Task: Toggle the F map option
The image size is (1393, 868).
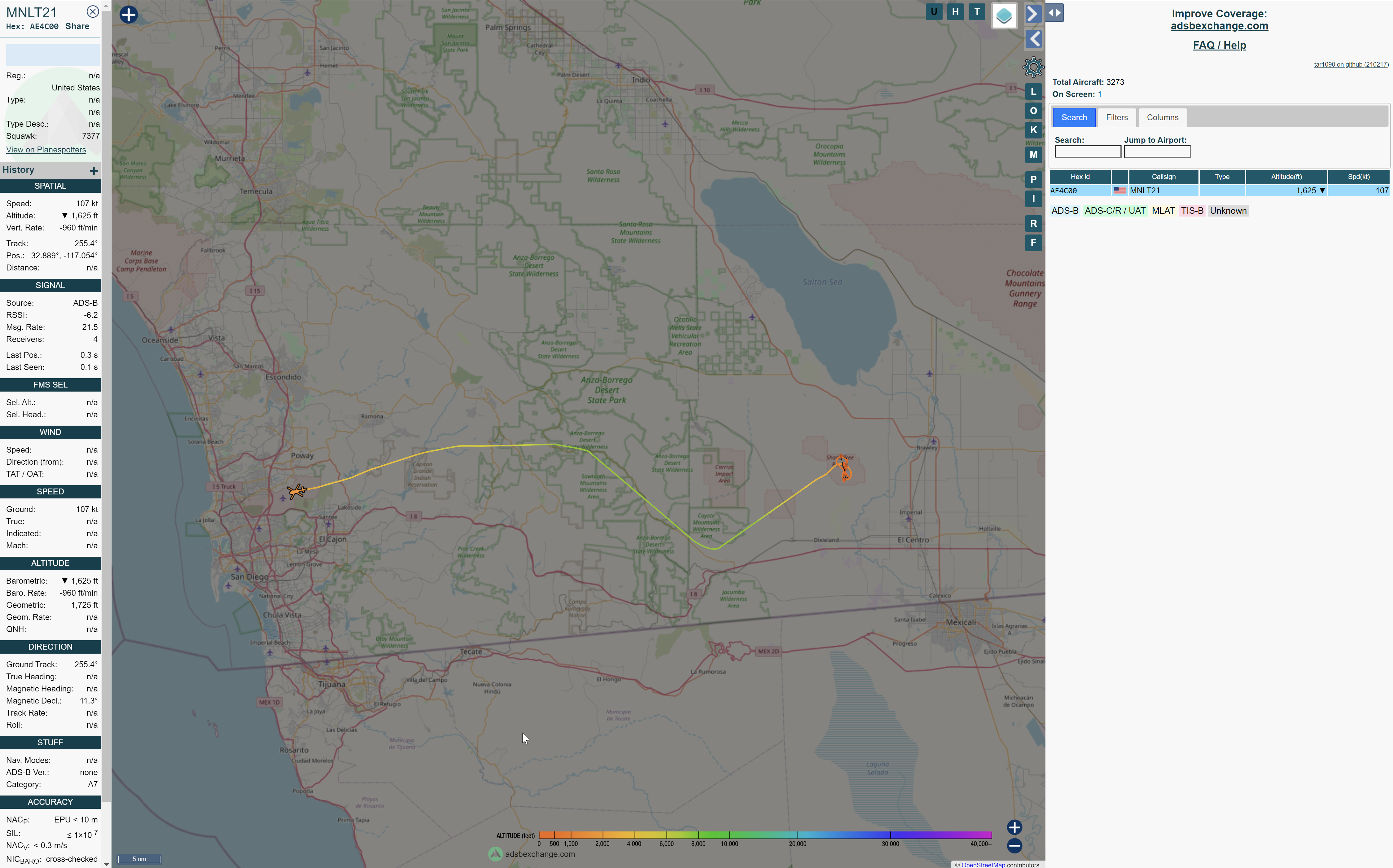Action: click(x=1033, y=242)
